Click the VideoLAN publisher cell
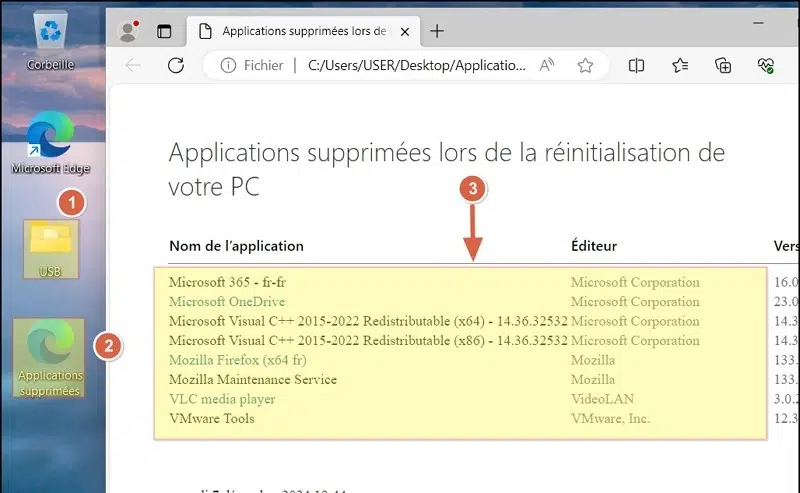800x493 pixels. (602, 399)
